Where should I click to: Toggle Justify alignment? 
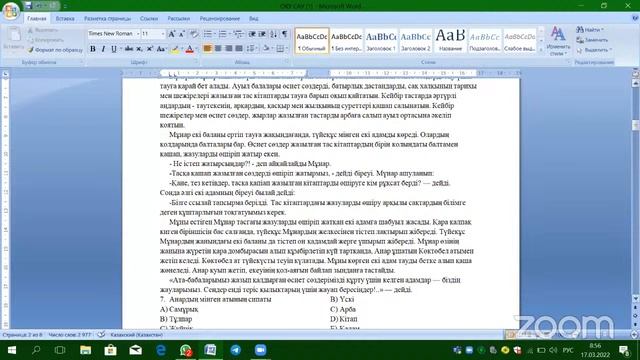[x=239, y=49]
